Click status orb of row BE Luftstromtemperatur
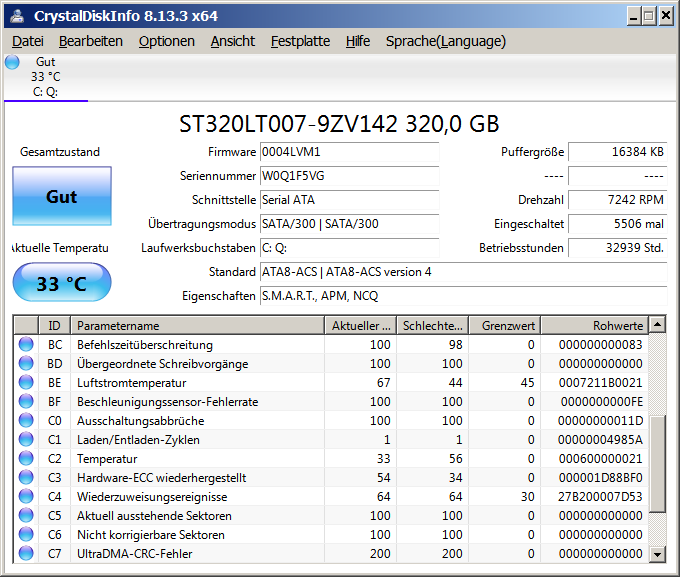The height and width of the screenshot is (577, 680). [x=26, y=382]
